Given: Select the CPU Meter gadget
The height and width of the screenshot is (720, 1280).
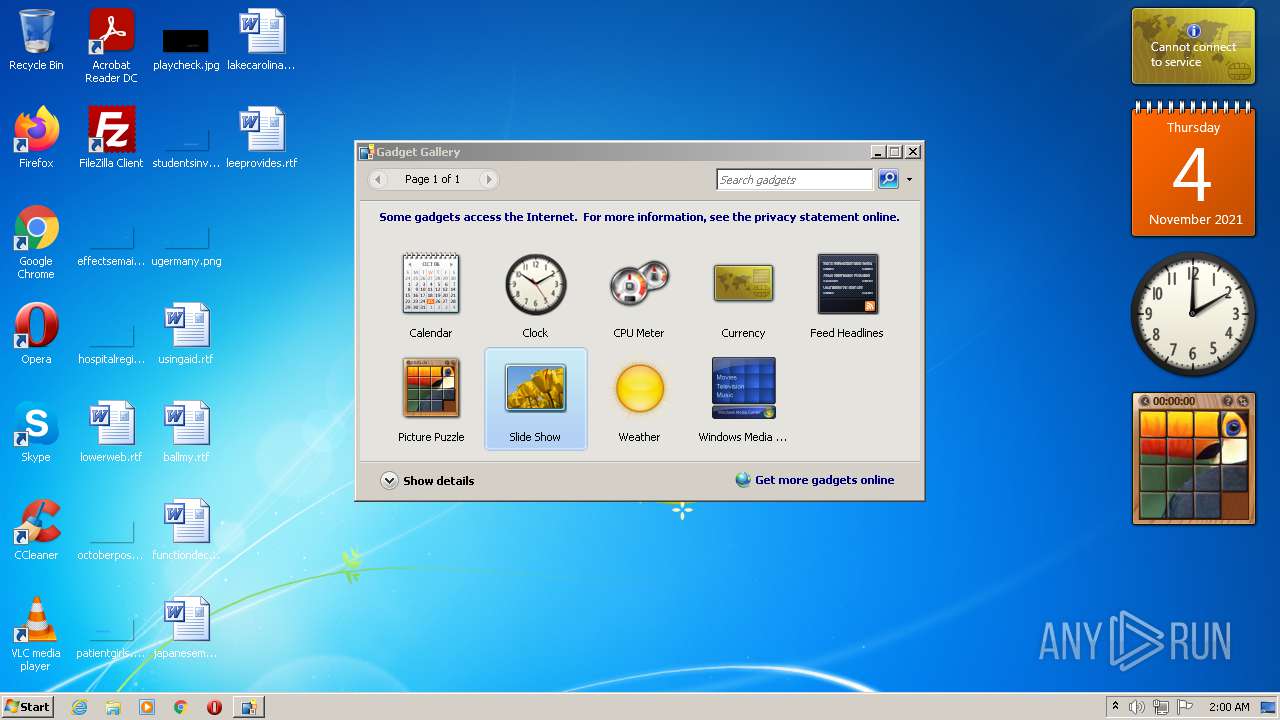Looking at the screenshot, I should (x=639, y=296).
